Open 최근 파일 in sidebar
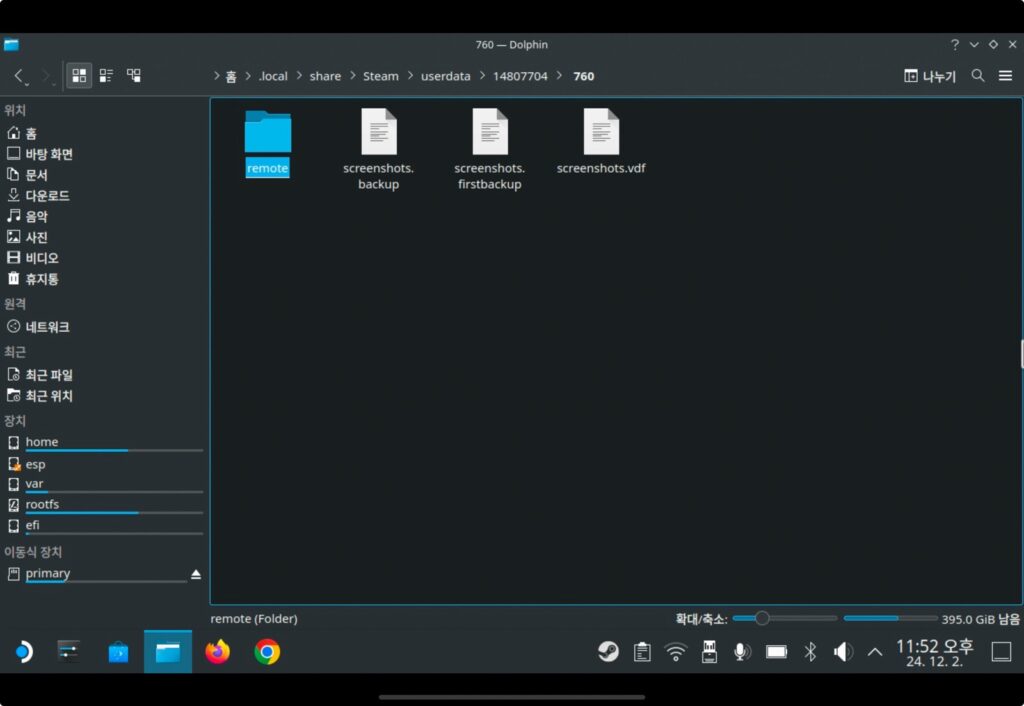Screen dimensions: 1024x706 coord(104,375)
